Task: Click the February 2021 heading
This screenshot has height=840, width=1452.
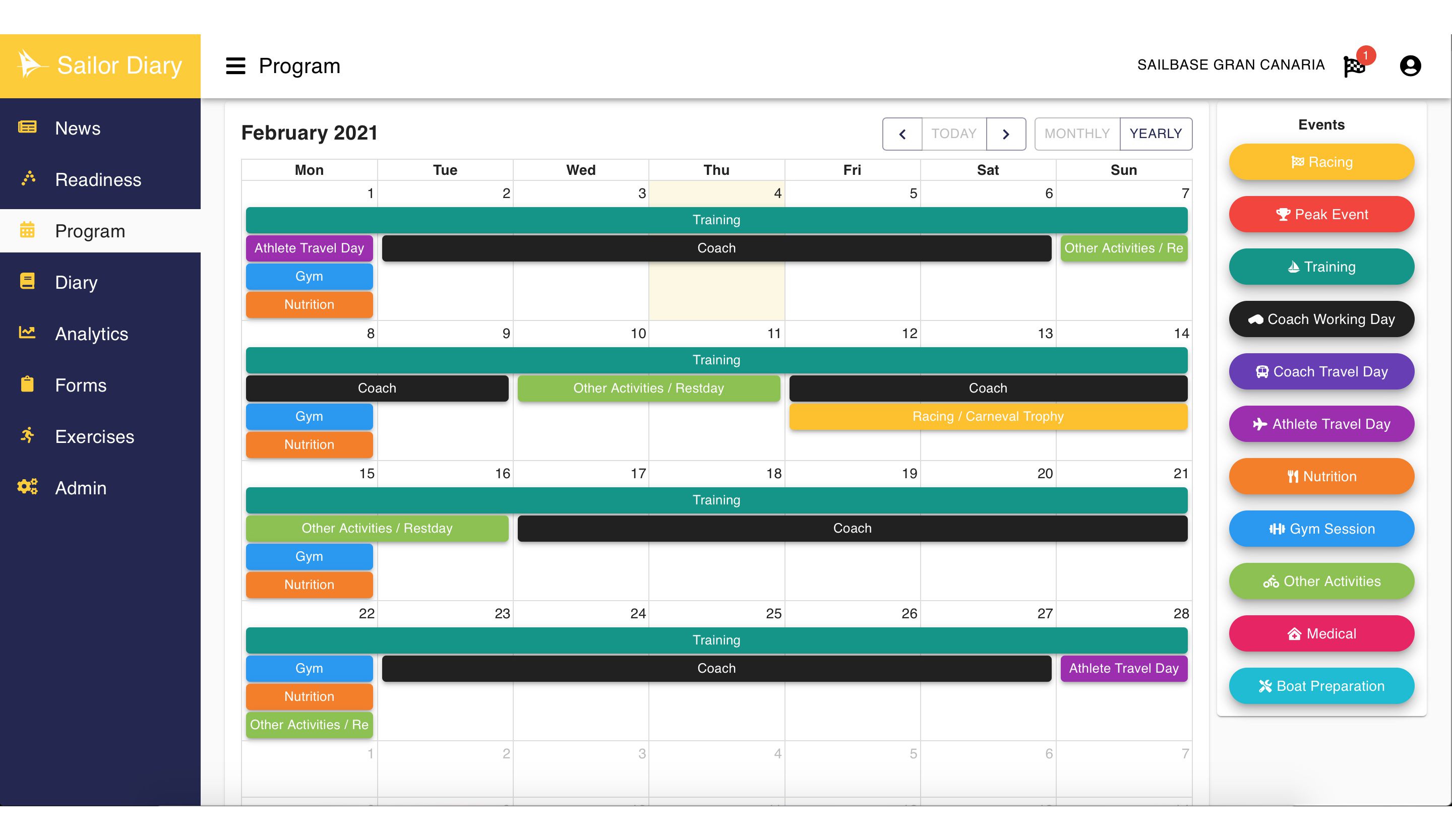Action: (x=310, y=133)
